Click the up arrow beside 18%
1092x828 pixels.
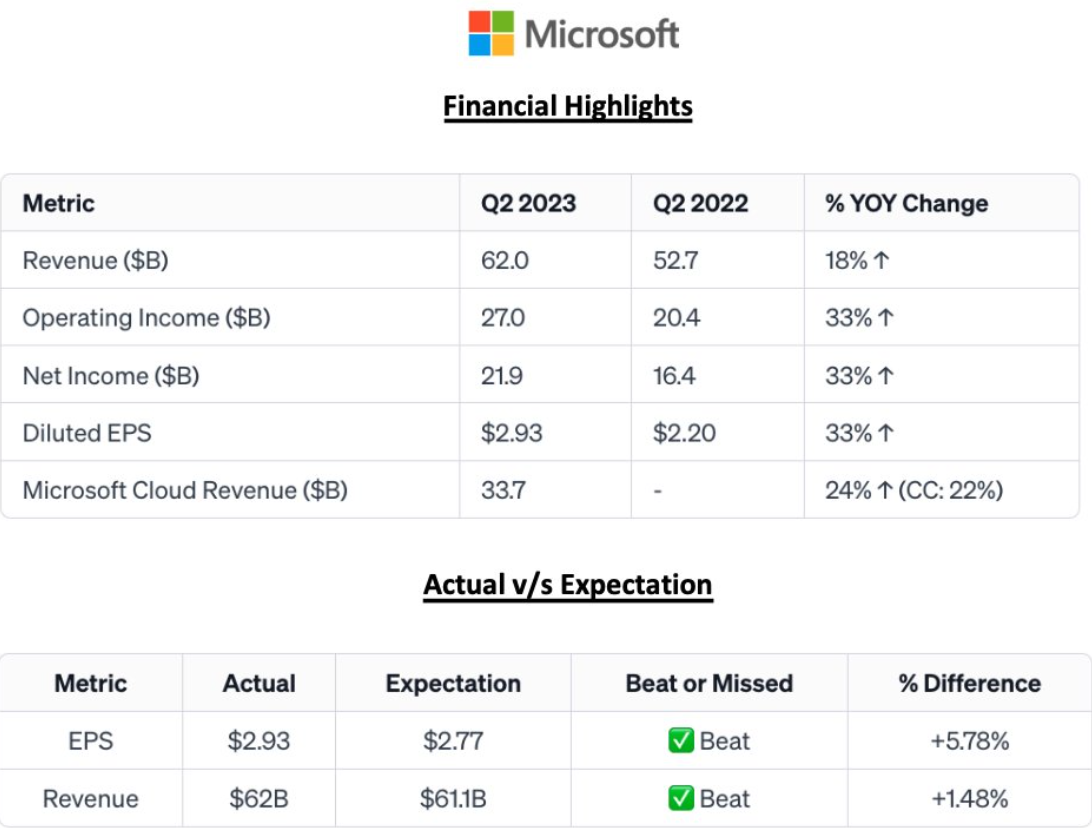pyautogui.click(x=881, y=260)
